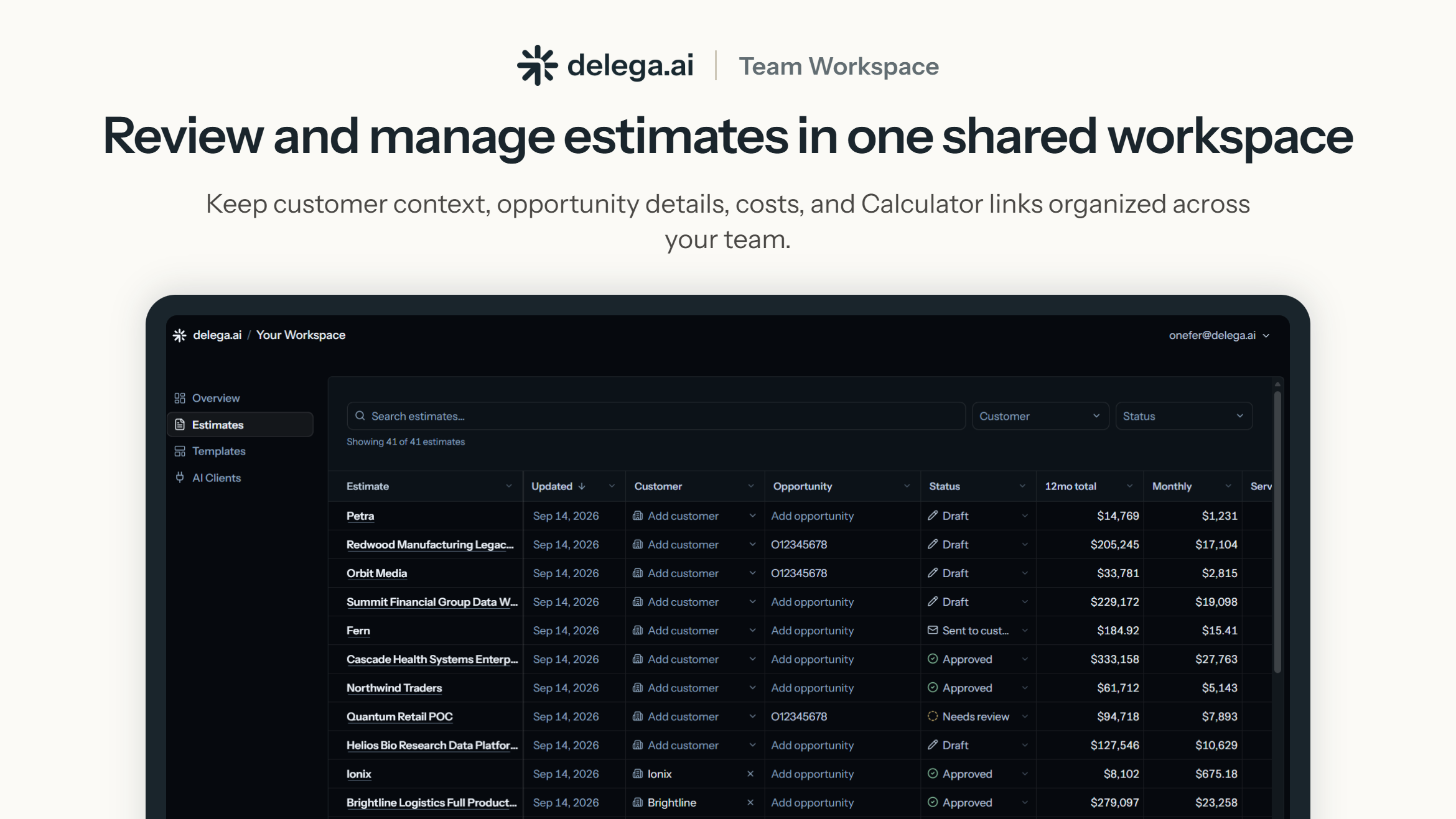The width and height of the screenshot is (1456, 819).
Task: Open the Orbit Media estimate
Action: pos(376,573)
